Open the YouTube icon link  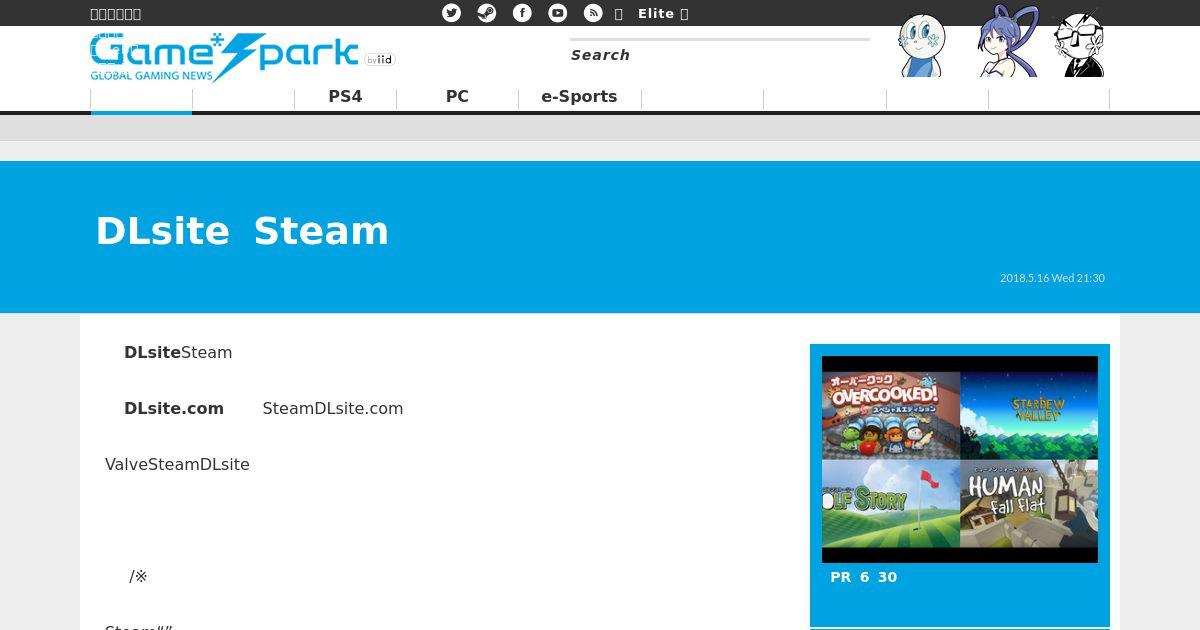(x=558, y=13)
